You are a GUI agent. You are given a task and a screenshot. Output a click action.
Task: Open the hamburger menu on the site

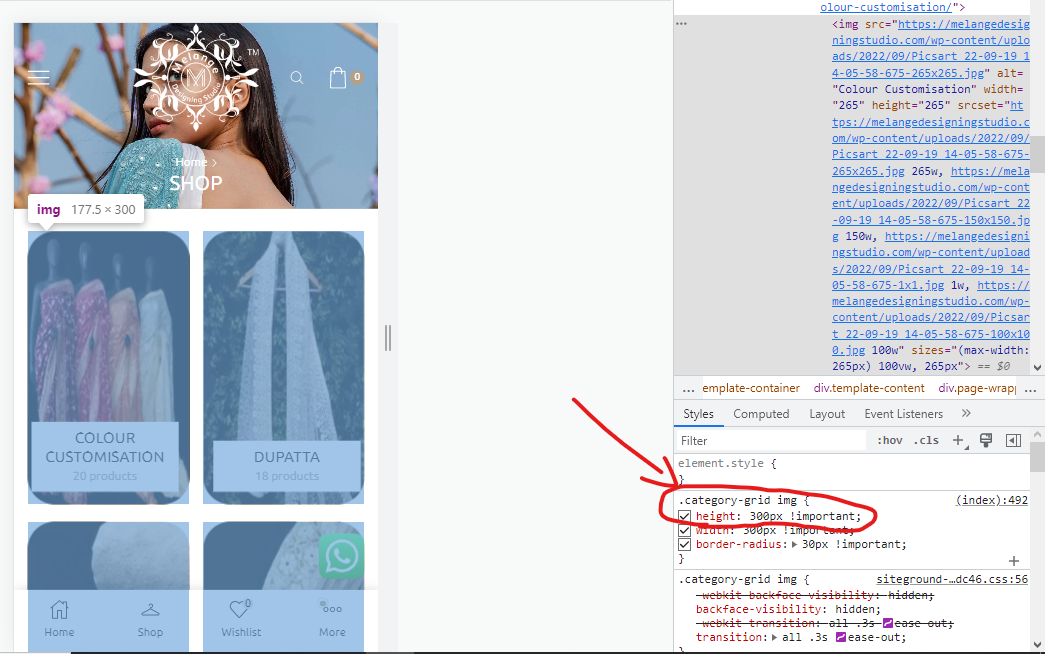(38, 77)
